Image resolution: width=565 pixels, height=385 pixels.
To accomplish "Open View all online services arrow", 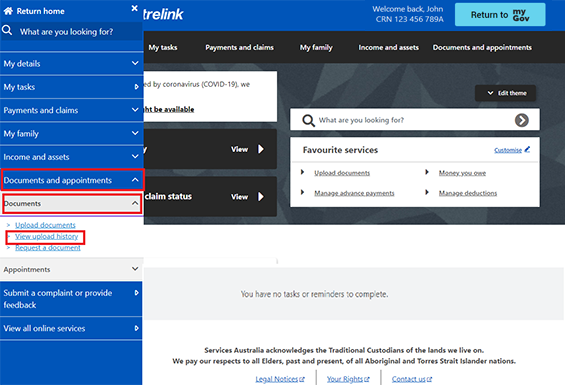I will coord(136,328).
